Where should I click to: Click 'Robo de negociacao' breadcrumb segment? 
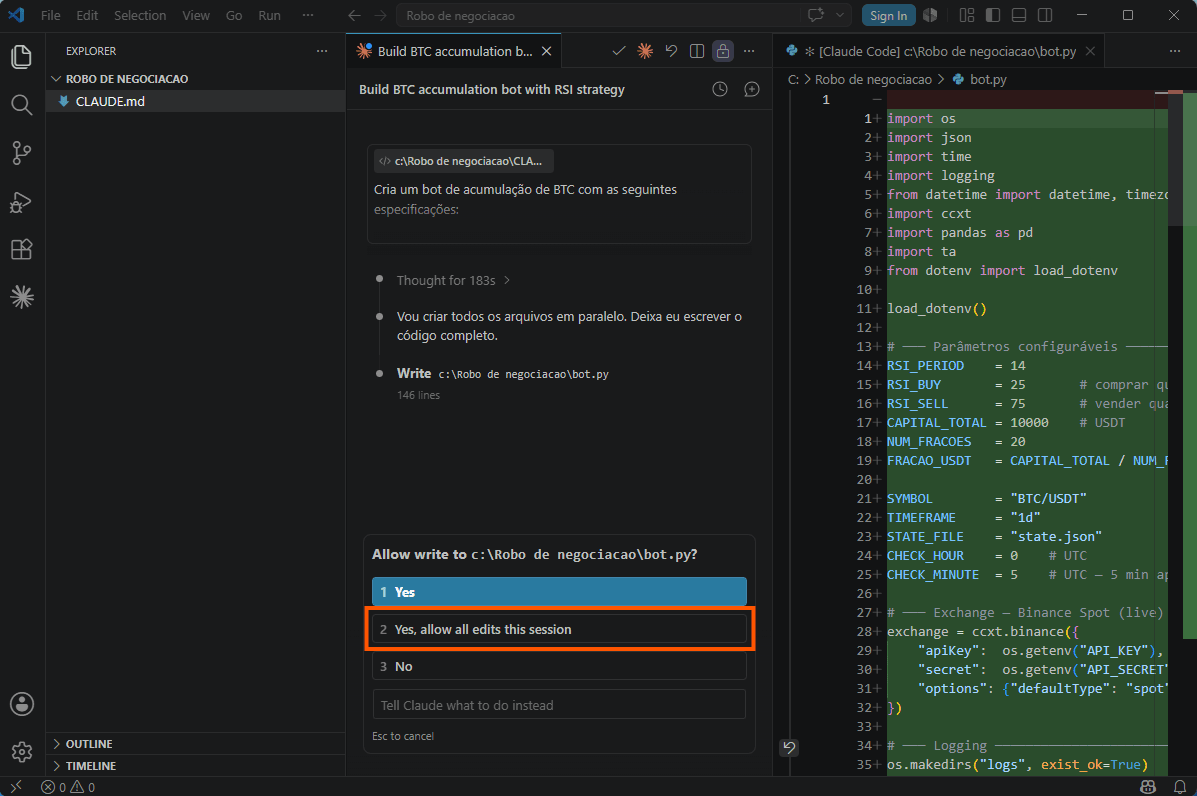click(873, 79)
